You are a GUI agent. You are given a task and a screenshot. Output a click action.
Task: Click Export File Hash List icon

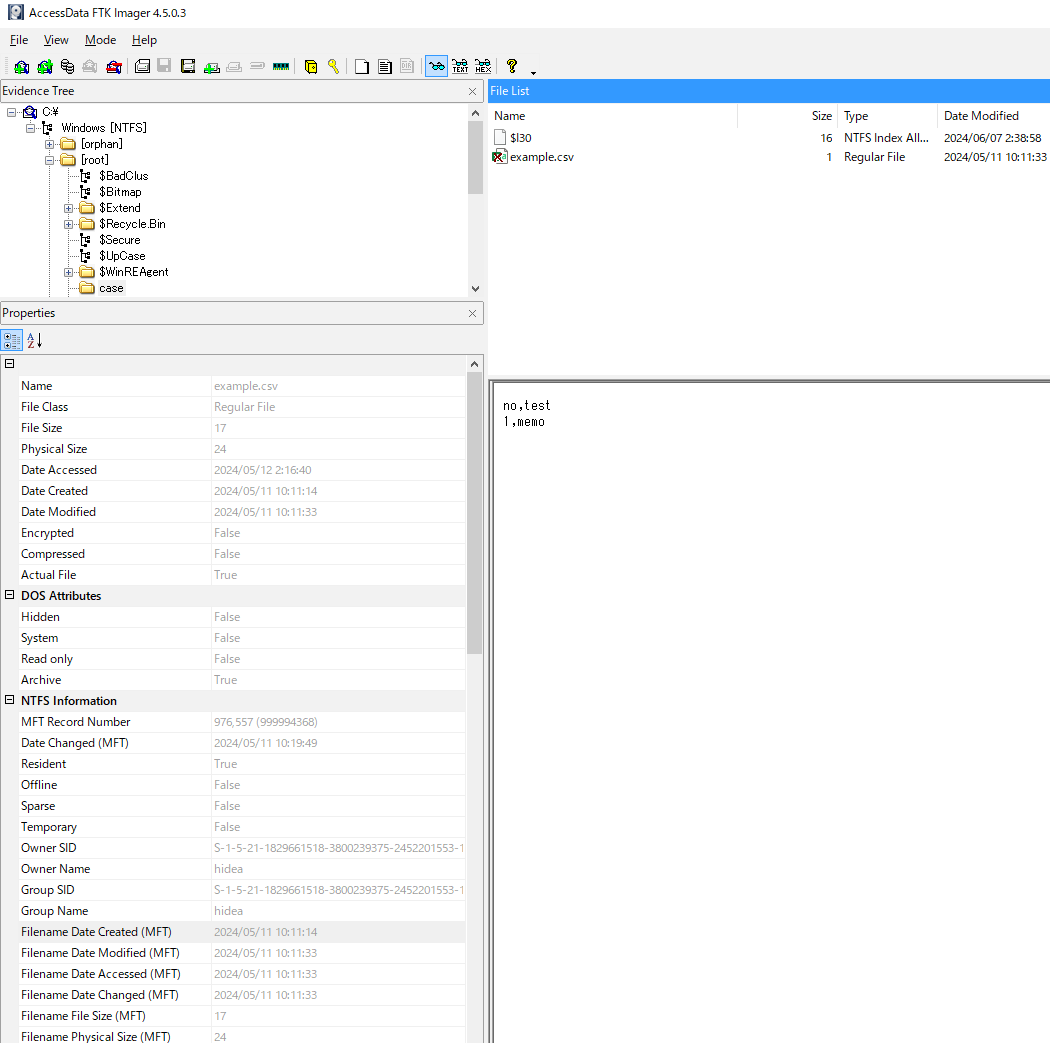click(384, 66)
